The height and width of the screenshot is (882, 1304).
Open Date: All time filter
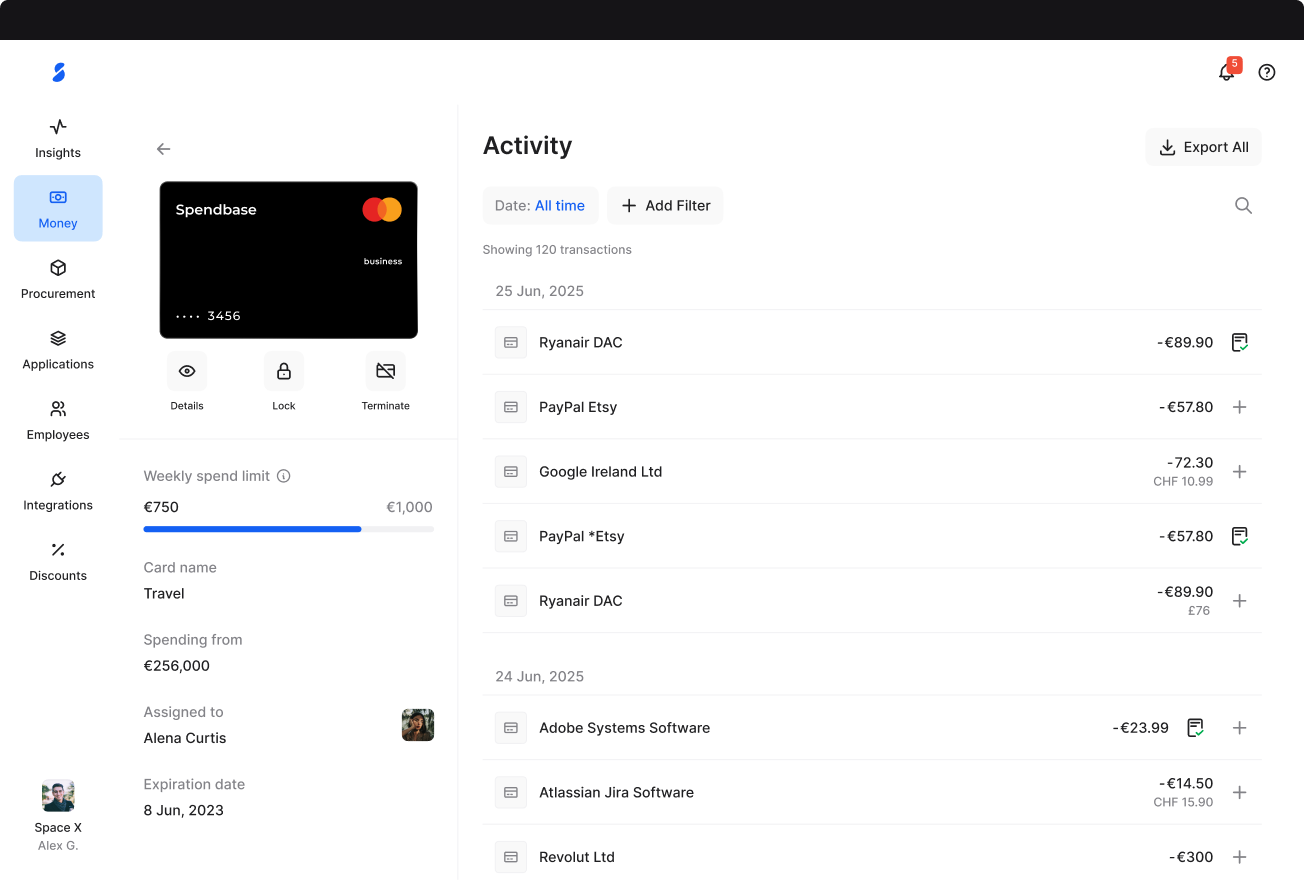(540, 205)
